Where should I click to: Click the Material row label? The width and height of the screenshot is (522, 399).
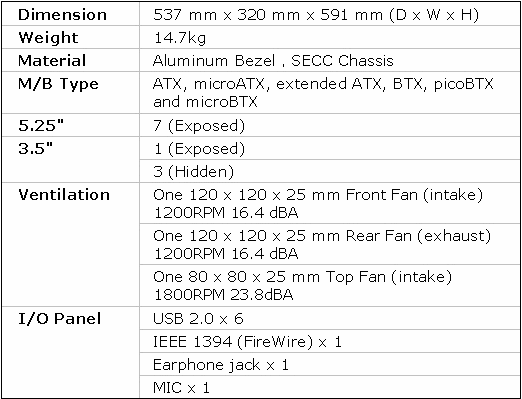[x=52, y=61]
